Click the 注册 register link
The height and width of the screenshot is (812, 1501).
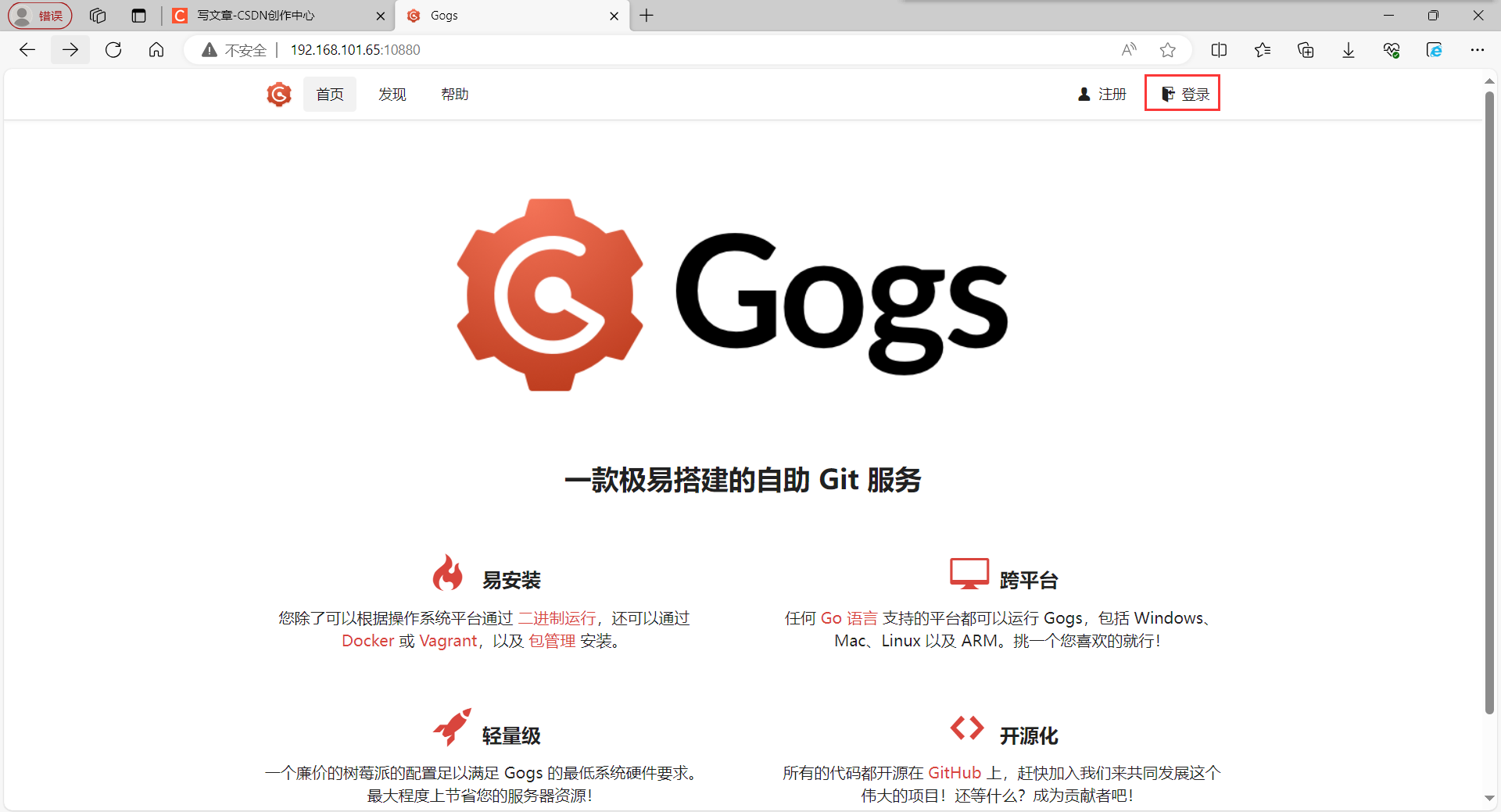pos(1102,95)
